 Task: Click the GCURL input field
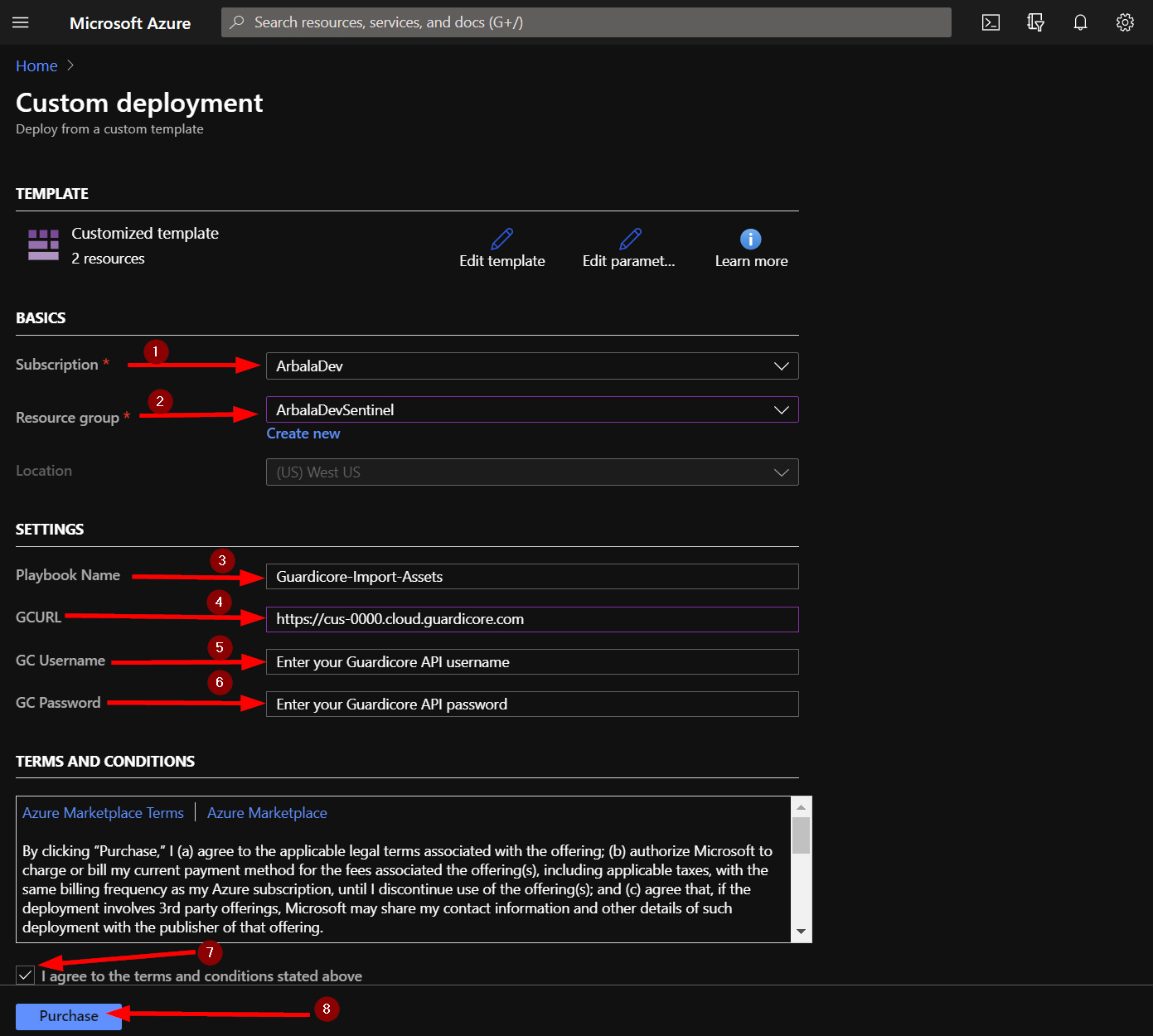pyautogui.click(x=532, y=619)
